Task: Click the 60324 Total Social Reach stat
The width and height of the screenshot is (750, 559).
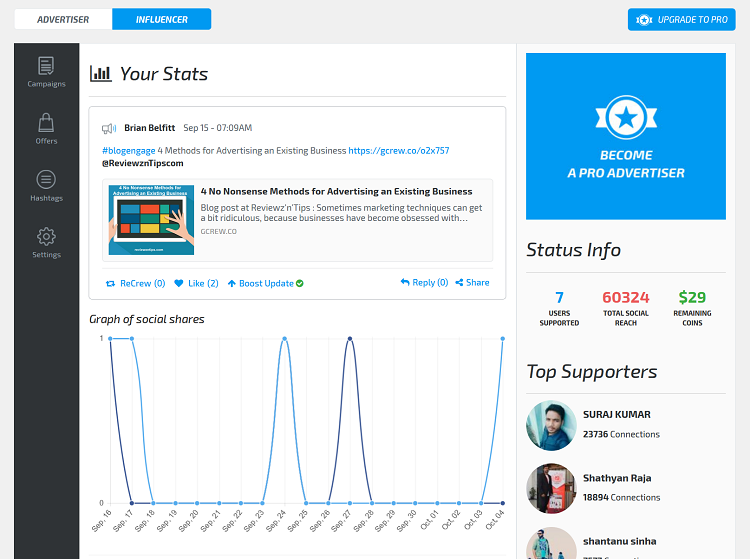Action: [x=626, y=308]
